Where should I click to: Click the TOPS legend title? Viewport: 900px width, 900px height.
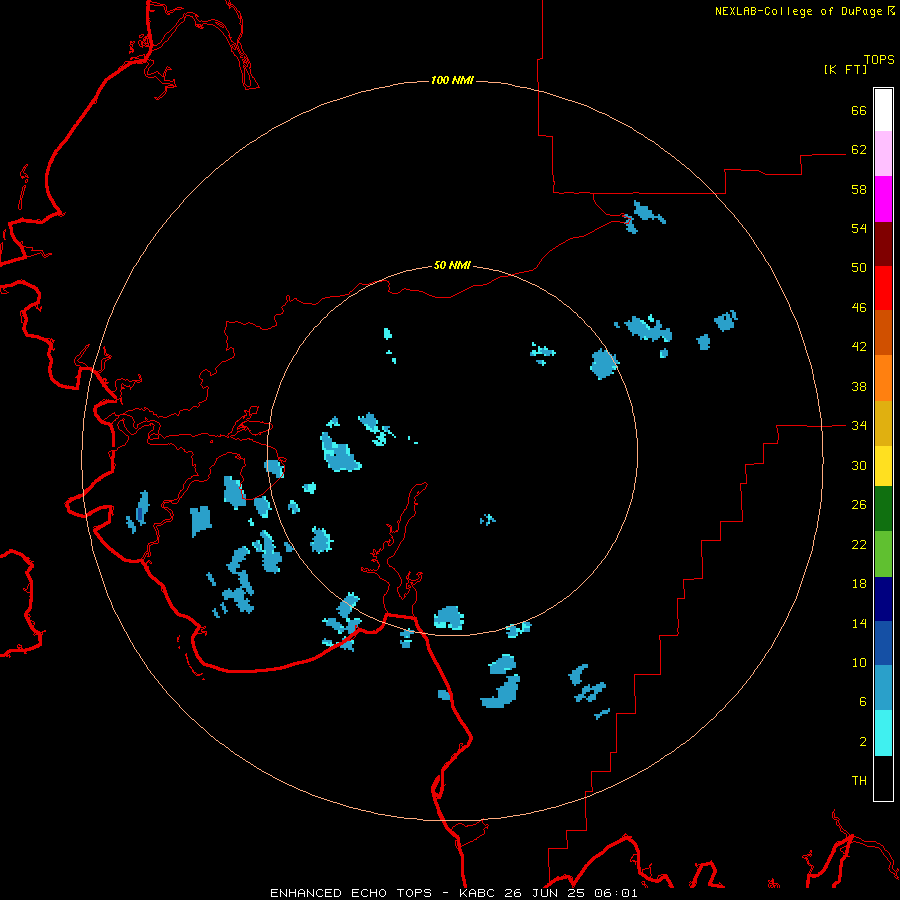coord(879,60)
